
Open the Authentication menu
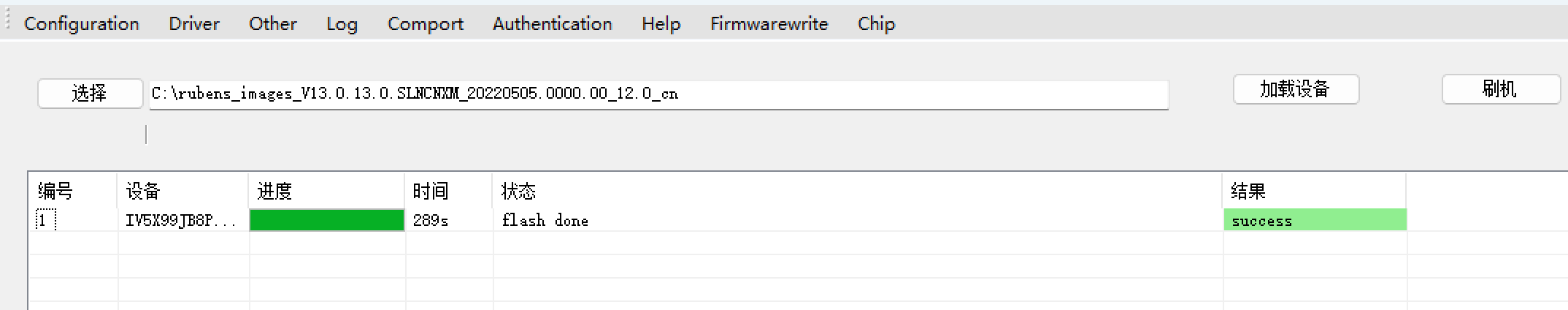[x=553, y=24]
